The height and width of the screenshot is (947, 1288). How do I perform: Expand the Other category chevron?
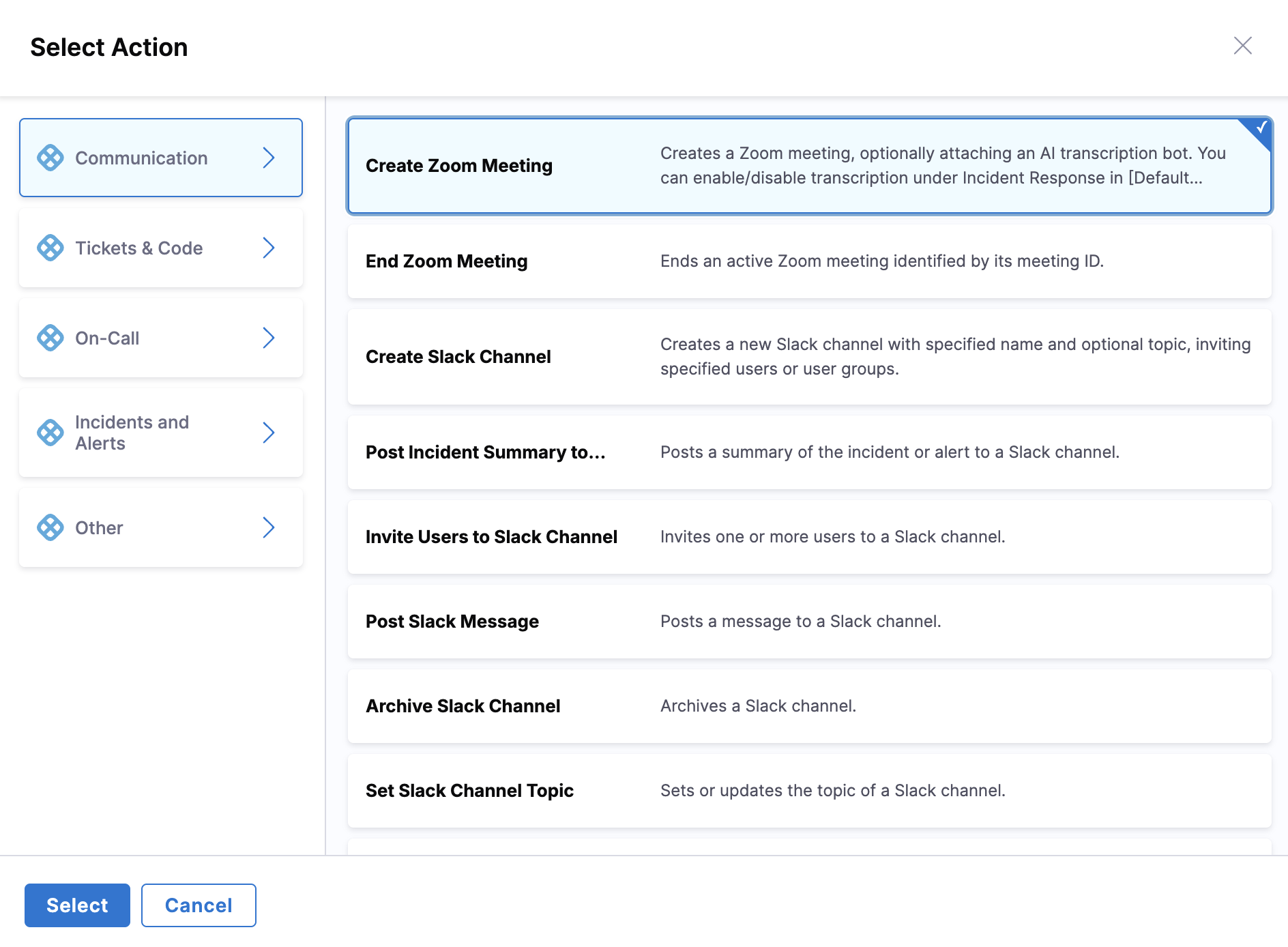[x=269, y=527]
